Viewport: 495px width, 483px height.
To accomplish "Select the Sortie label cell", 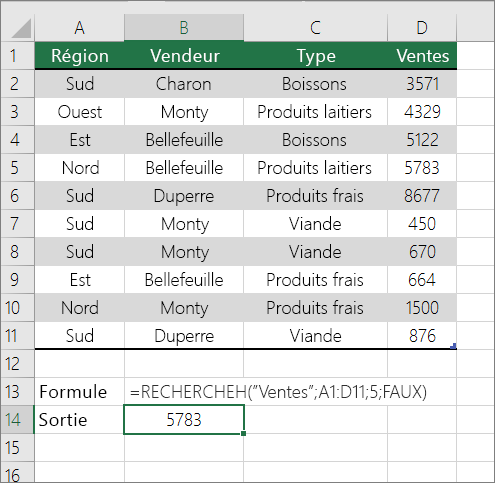I will coord(79,420).
